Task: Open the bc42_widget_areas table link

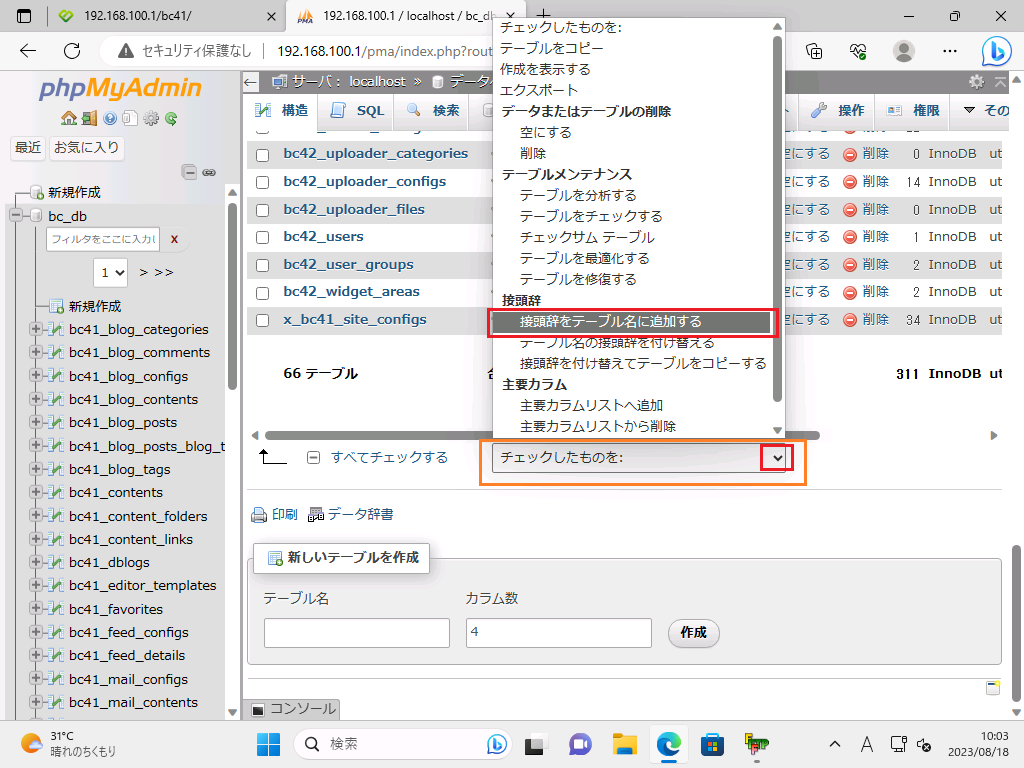Action: 351,292
